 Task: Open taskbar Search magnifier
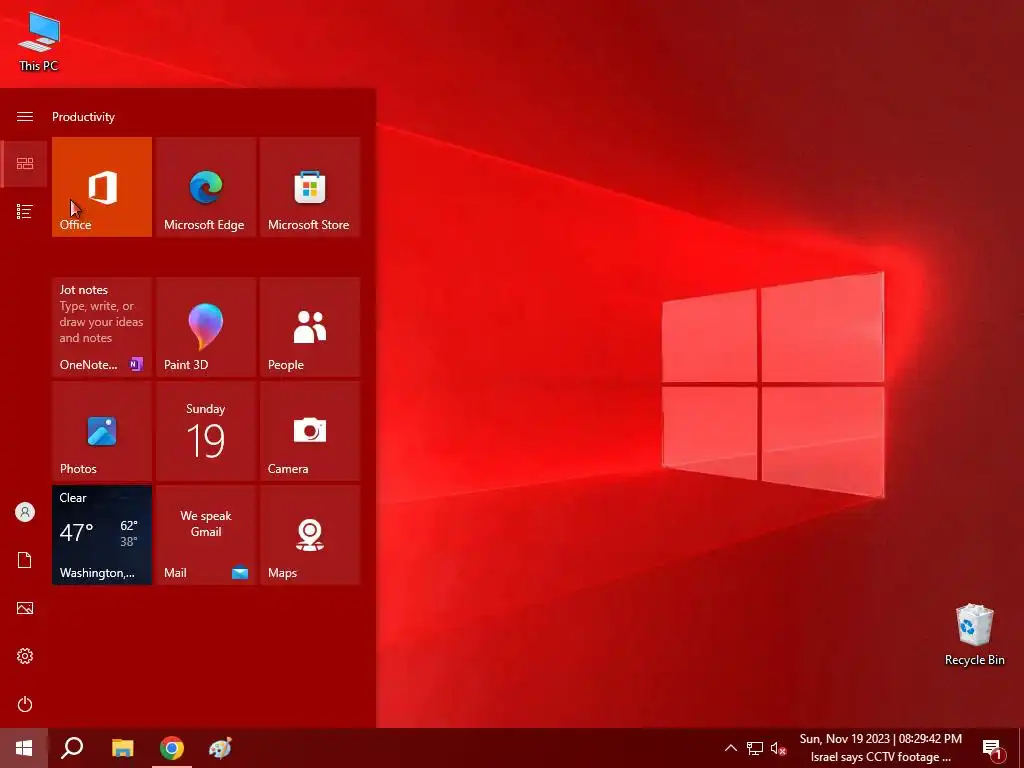click(x=72, y=748)
